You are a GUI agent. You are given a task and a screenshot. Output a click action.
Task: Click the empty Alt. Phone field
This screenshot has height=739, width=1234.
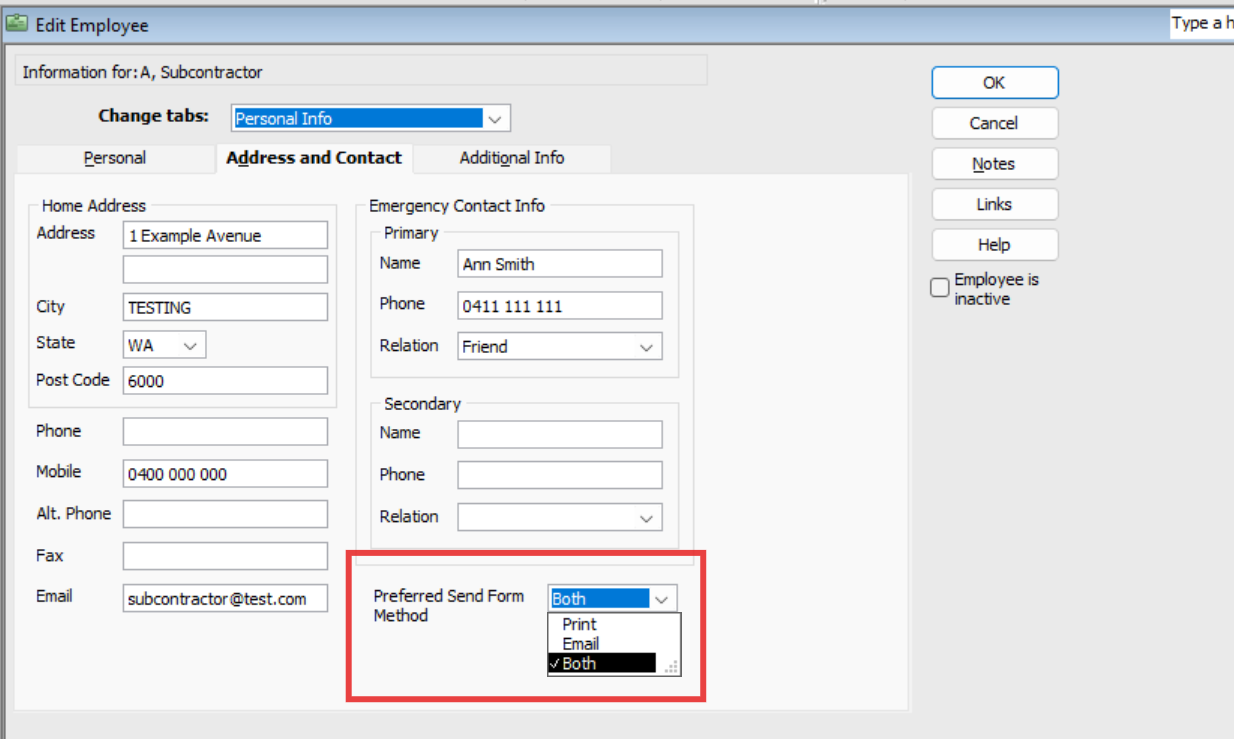[x=225, y=514]
